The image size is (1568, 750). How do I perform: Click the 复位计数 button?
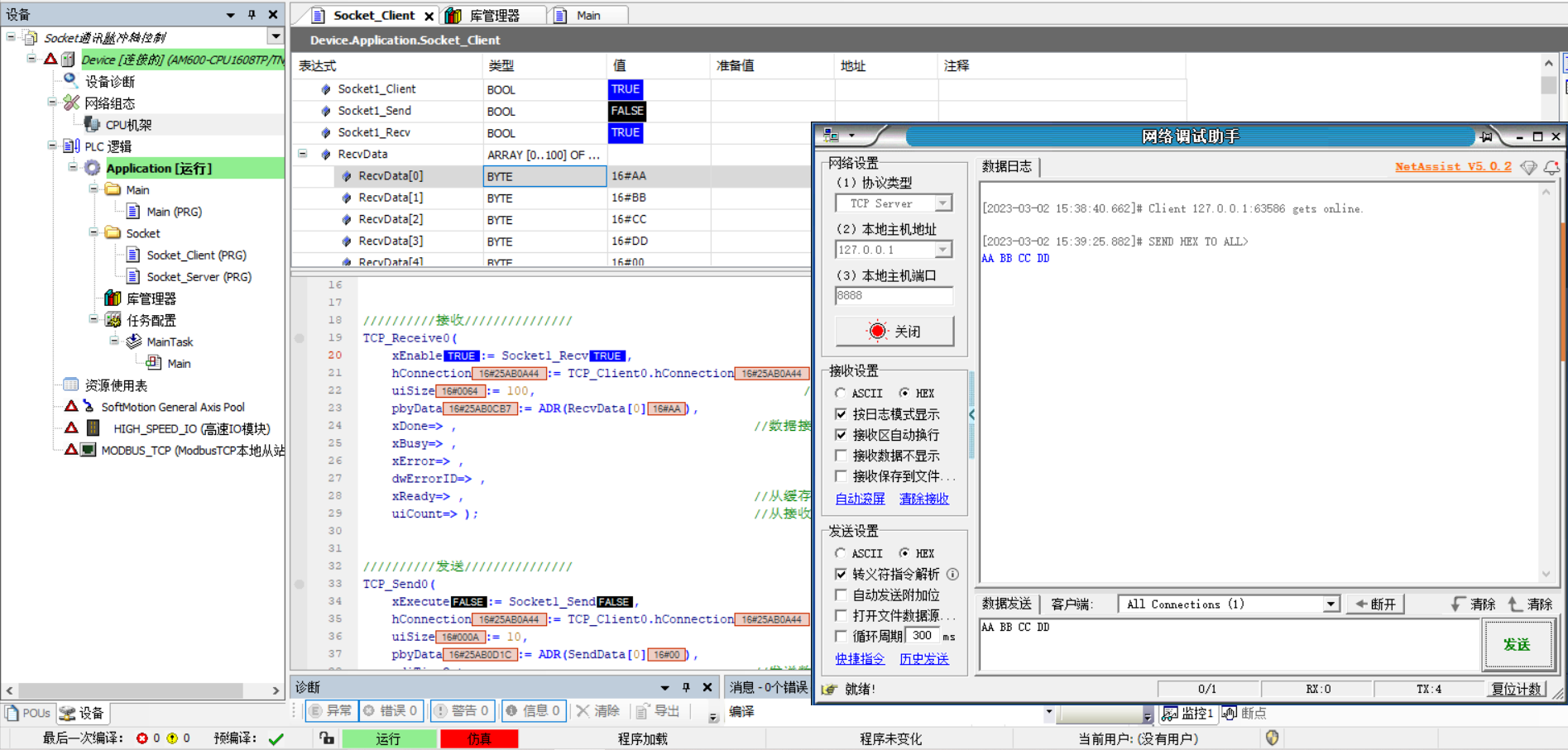point(1517,689)
